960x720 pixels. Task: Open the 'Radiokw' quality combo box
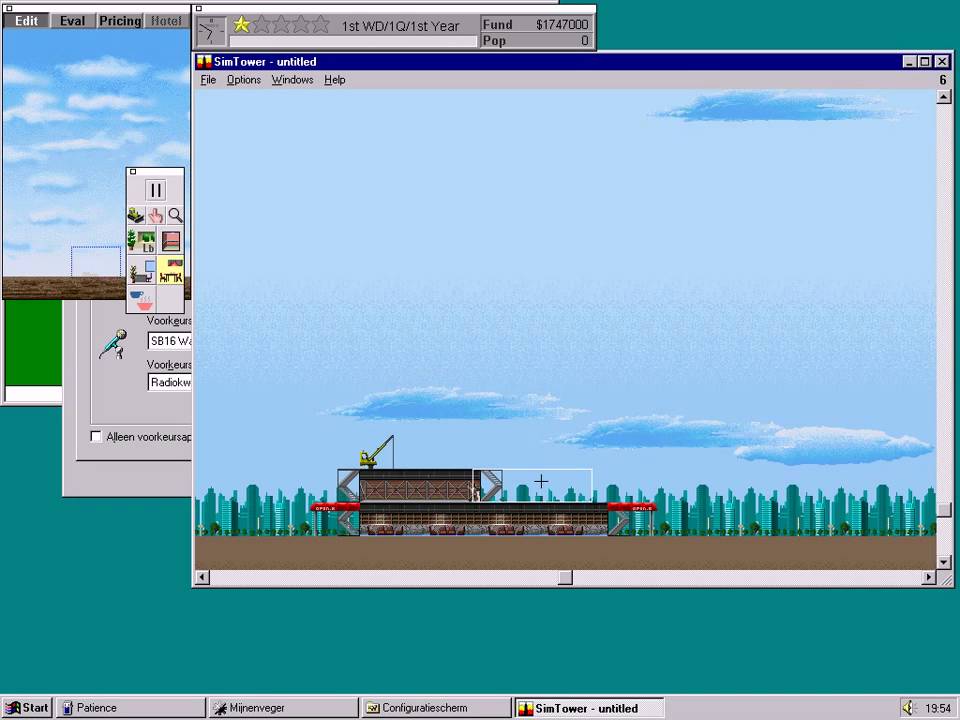[x=170, y=382]
